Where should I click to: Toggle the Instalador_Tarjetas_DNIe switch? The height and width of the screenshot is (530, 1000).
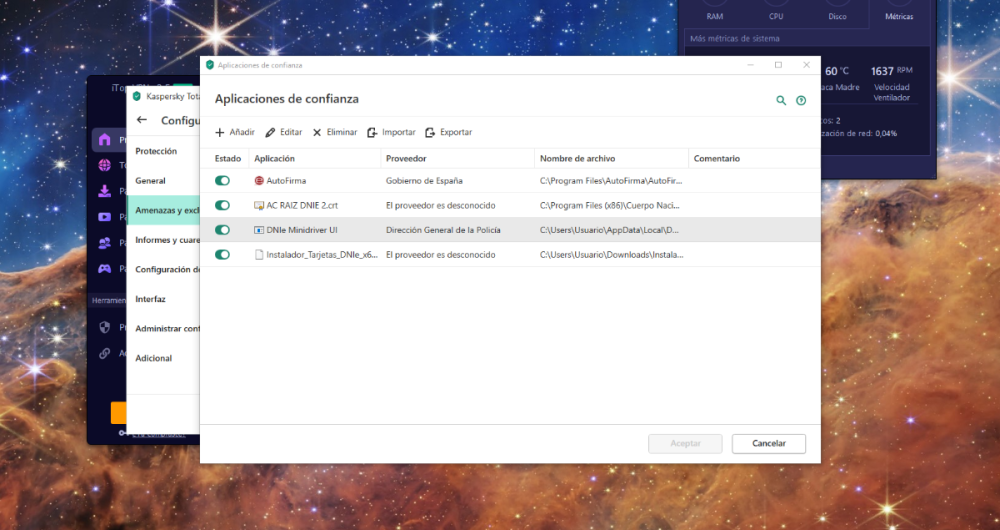pos(222,254)
